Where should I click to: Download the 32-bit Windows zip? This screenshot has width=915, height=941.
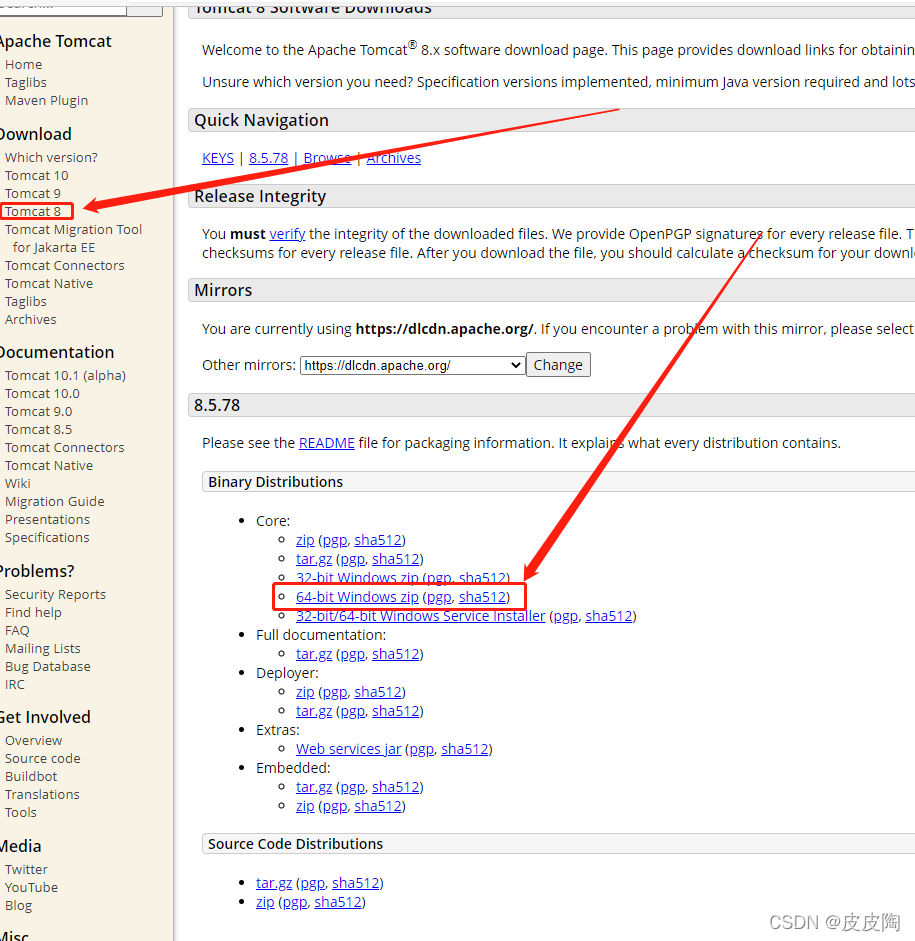pyautogui.click(x=357, y=578)
